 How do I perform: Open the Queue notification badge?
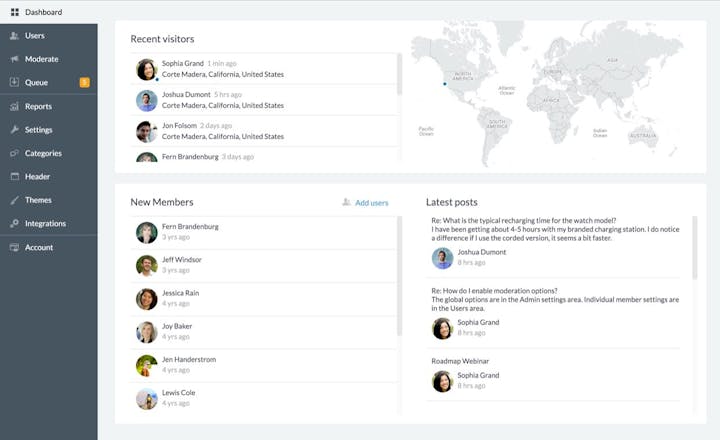(x=85, y=82)
